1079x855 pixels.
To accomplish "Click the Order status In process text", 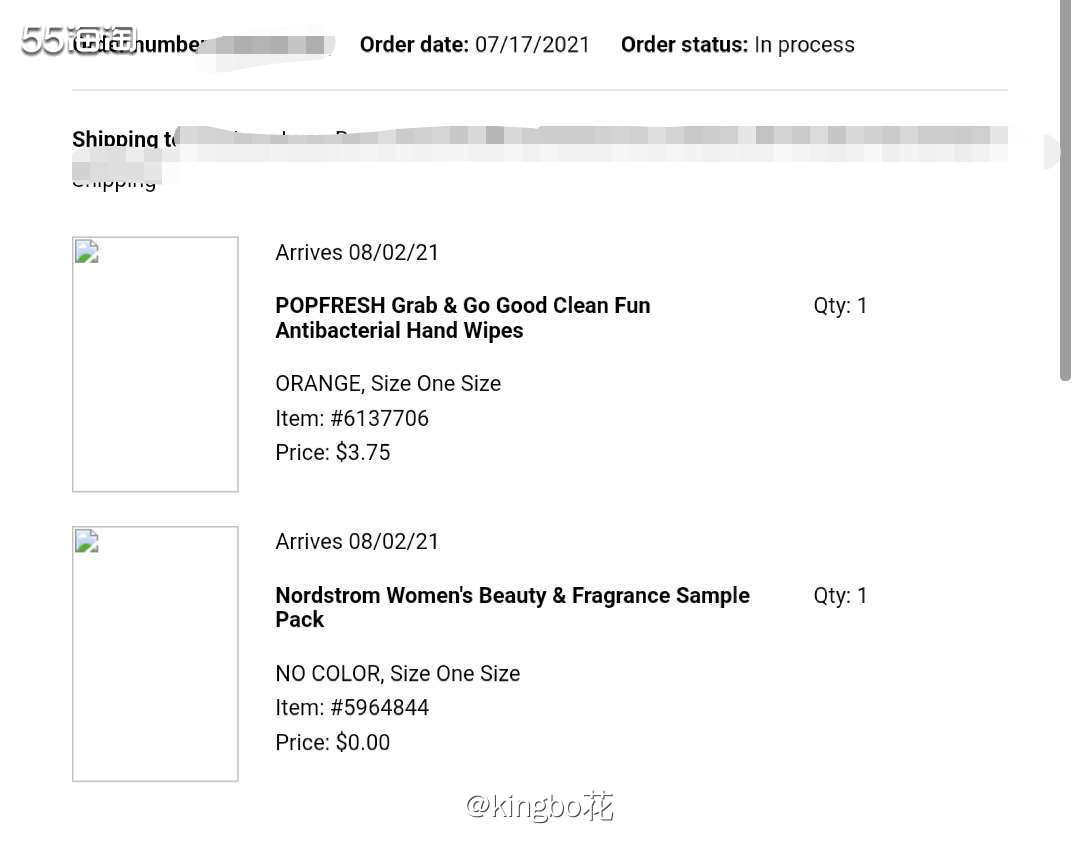I will [x=738, y=45].
